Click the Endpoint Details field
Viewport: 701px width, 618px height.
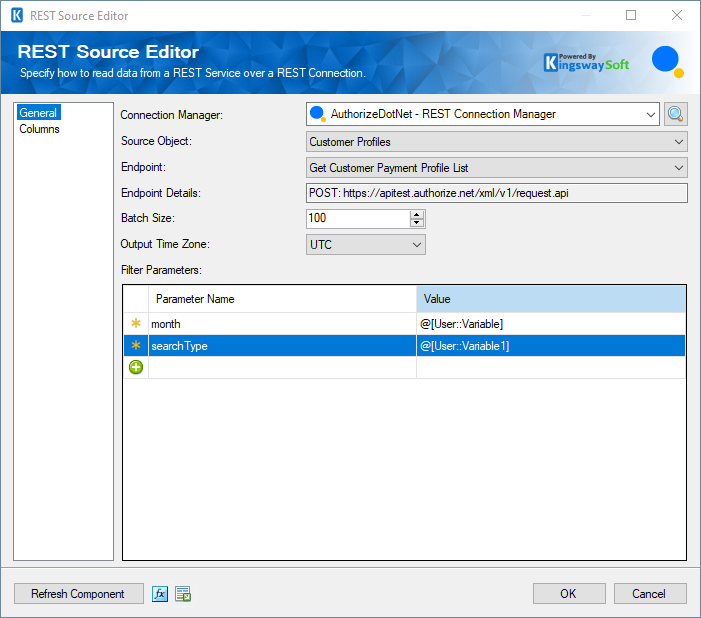497,193
